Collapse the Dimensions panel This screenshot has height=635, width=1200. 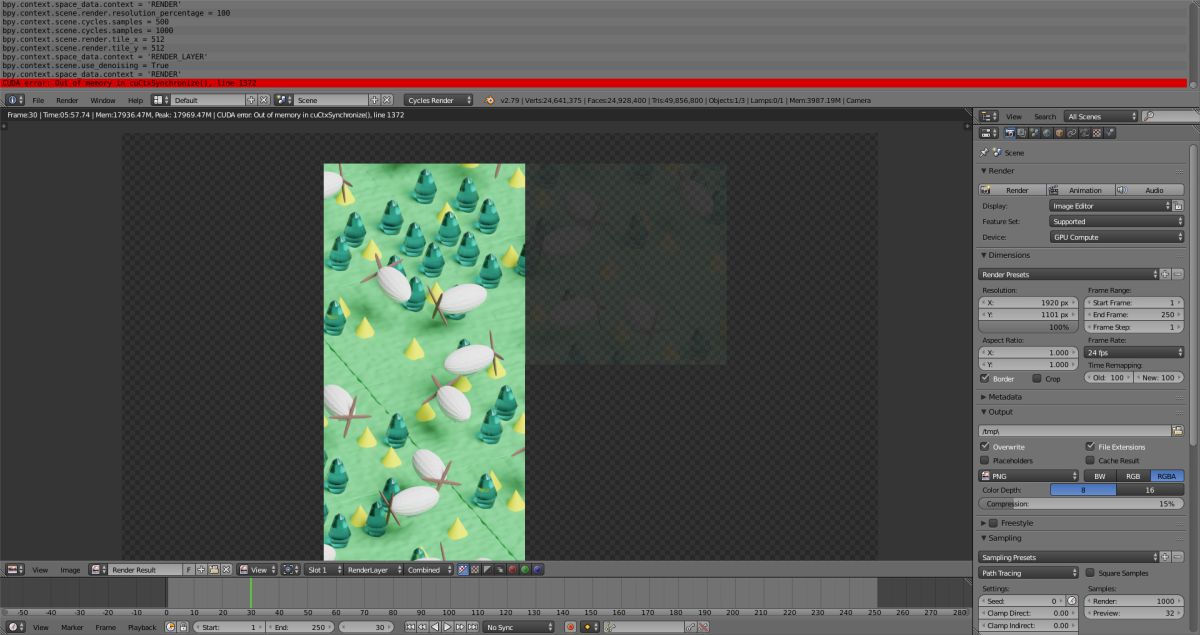click(1010, 255)
